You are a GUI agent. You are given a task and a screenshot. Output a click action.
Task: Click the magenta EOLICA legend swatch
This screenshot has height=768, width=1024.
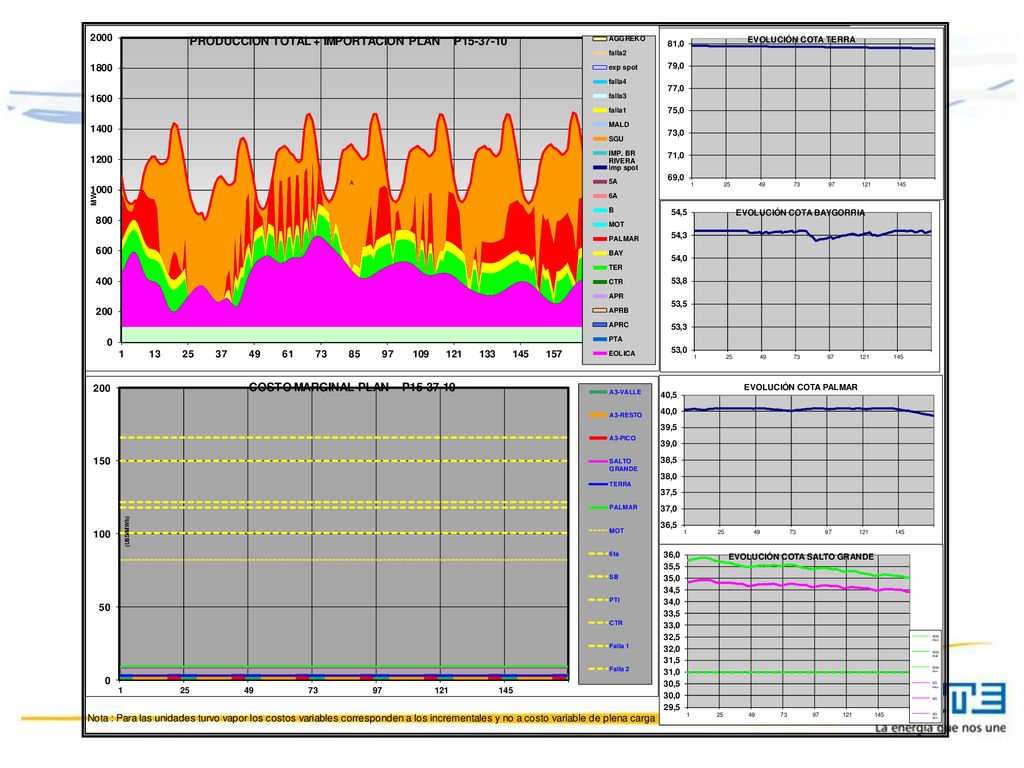click(599, 354)
